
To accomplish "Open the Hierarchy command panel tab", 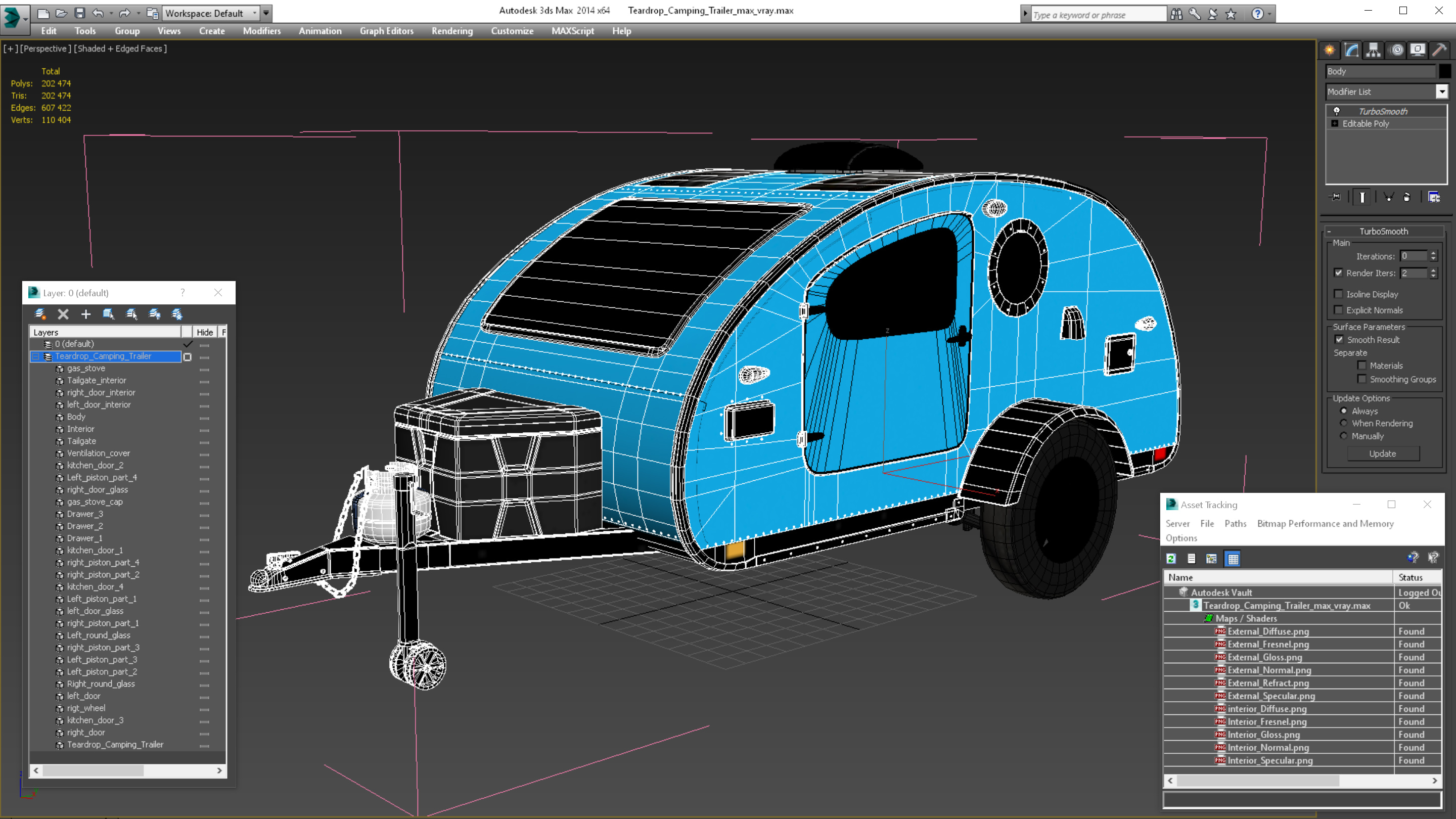I will [1374, 51].
